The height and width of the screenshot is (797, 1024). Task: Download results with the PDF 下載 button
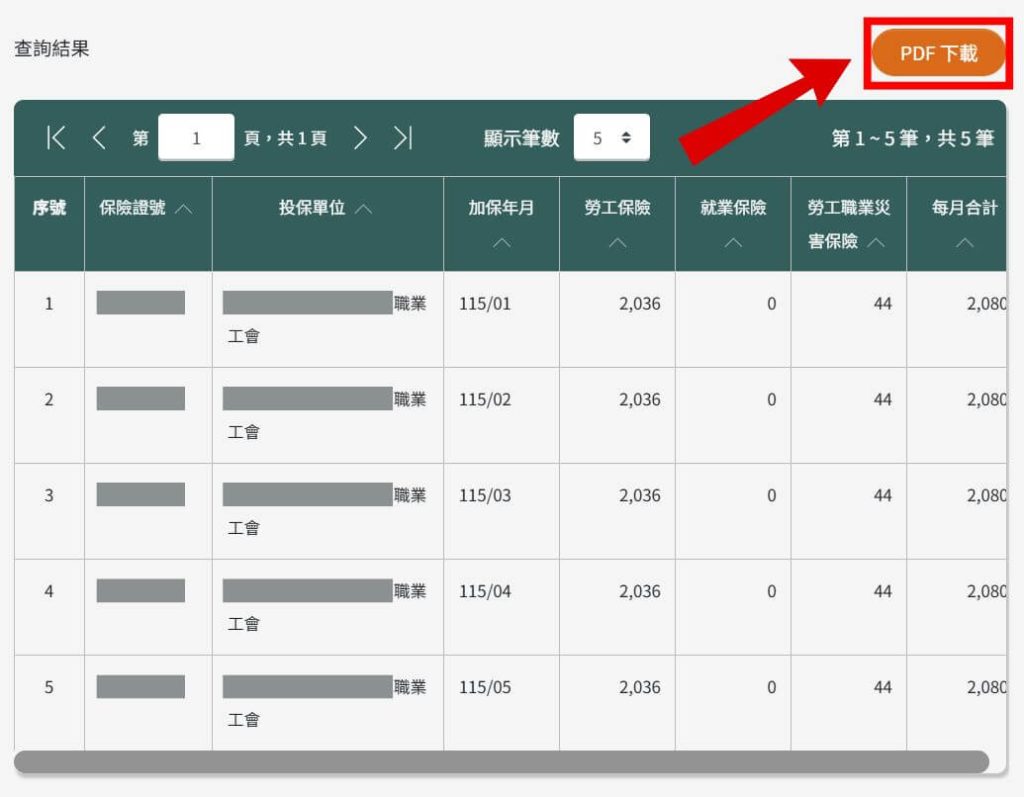coord(938,53)
